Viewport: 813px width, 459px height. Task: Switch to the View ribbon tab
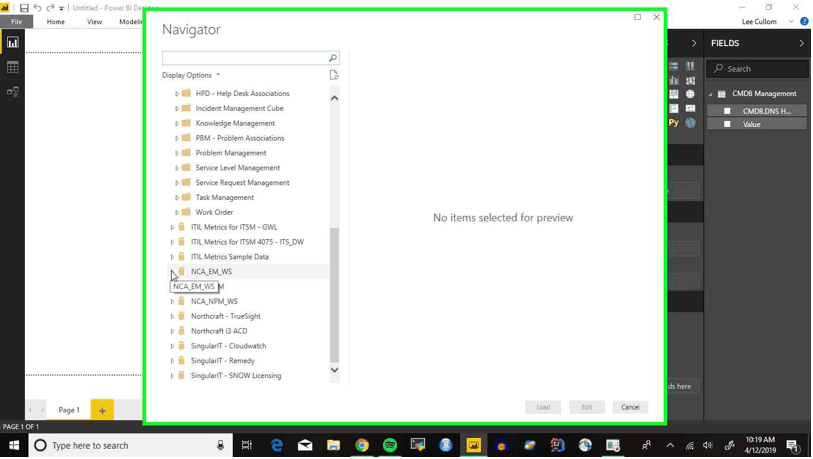tap(94, 22)
